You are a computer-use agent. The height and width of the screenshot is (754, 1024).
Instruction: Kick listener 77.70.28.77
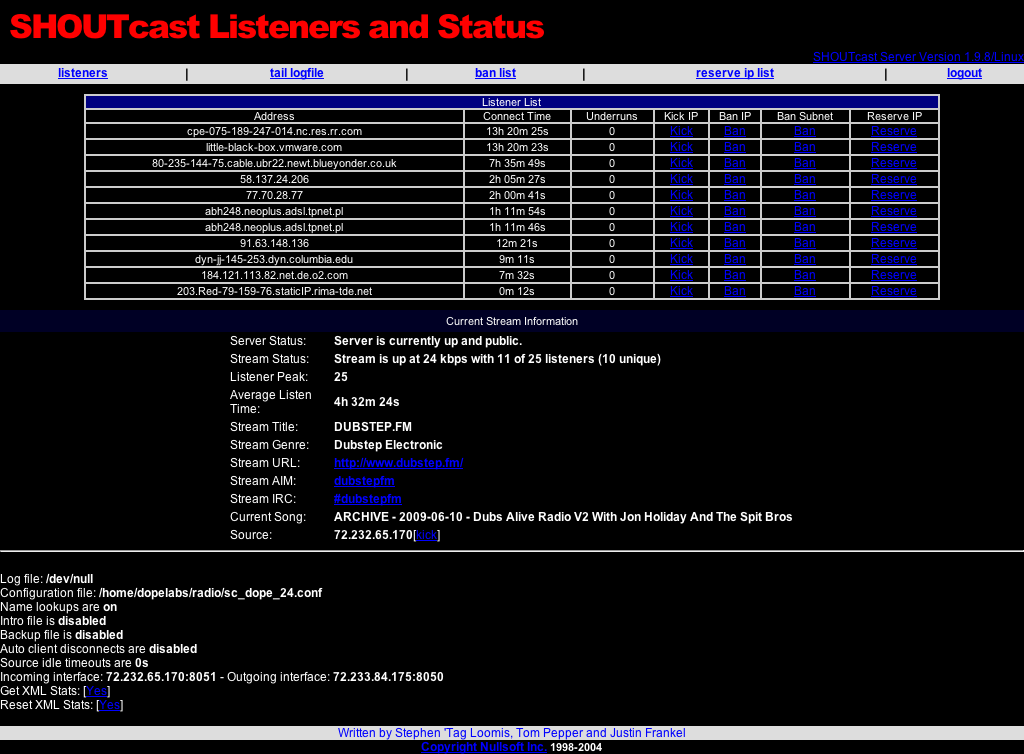pyautogui.click(x=681, y=195)
